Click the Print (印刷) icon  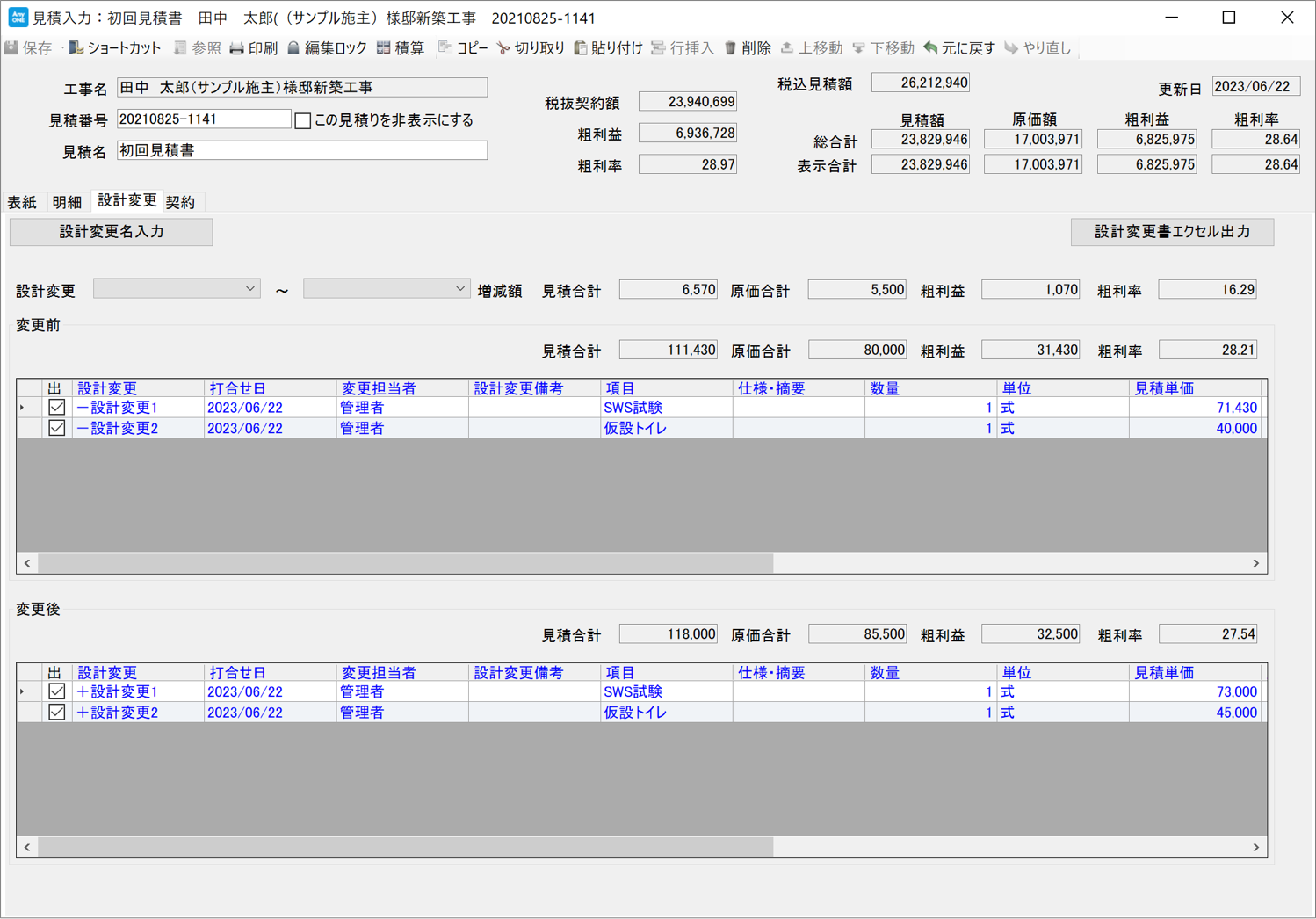click(237, 48)
